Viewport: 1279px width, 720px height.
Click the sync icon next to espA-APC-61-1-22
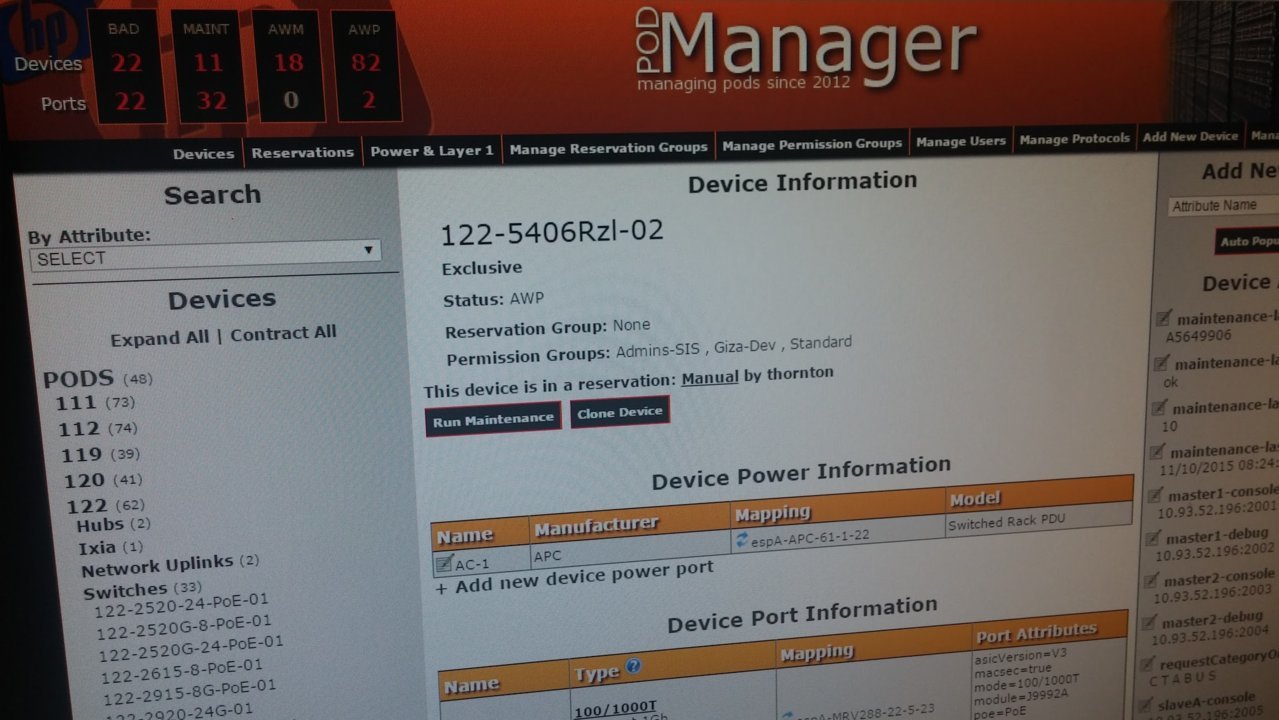(742, 540)
